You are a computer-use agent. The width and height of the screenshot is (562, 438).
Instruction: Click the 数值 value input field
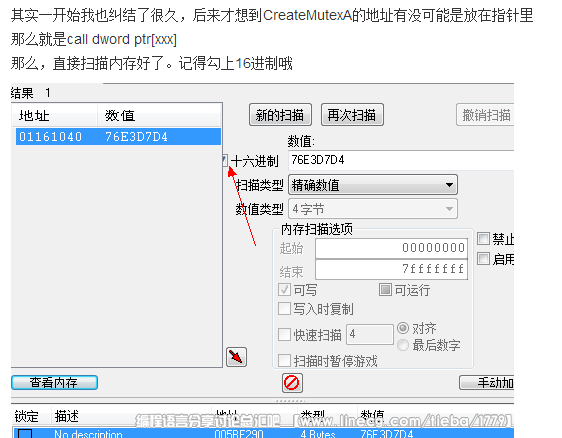tap(401, 160)
